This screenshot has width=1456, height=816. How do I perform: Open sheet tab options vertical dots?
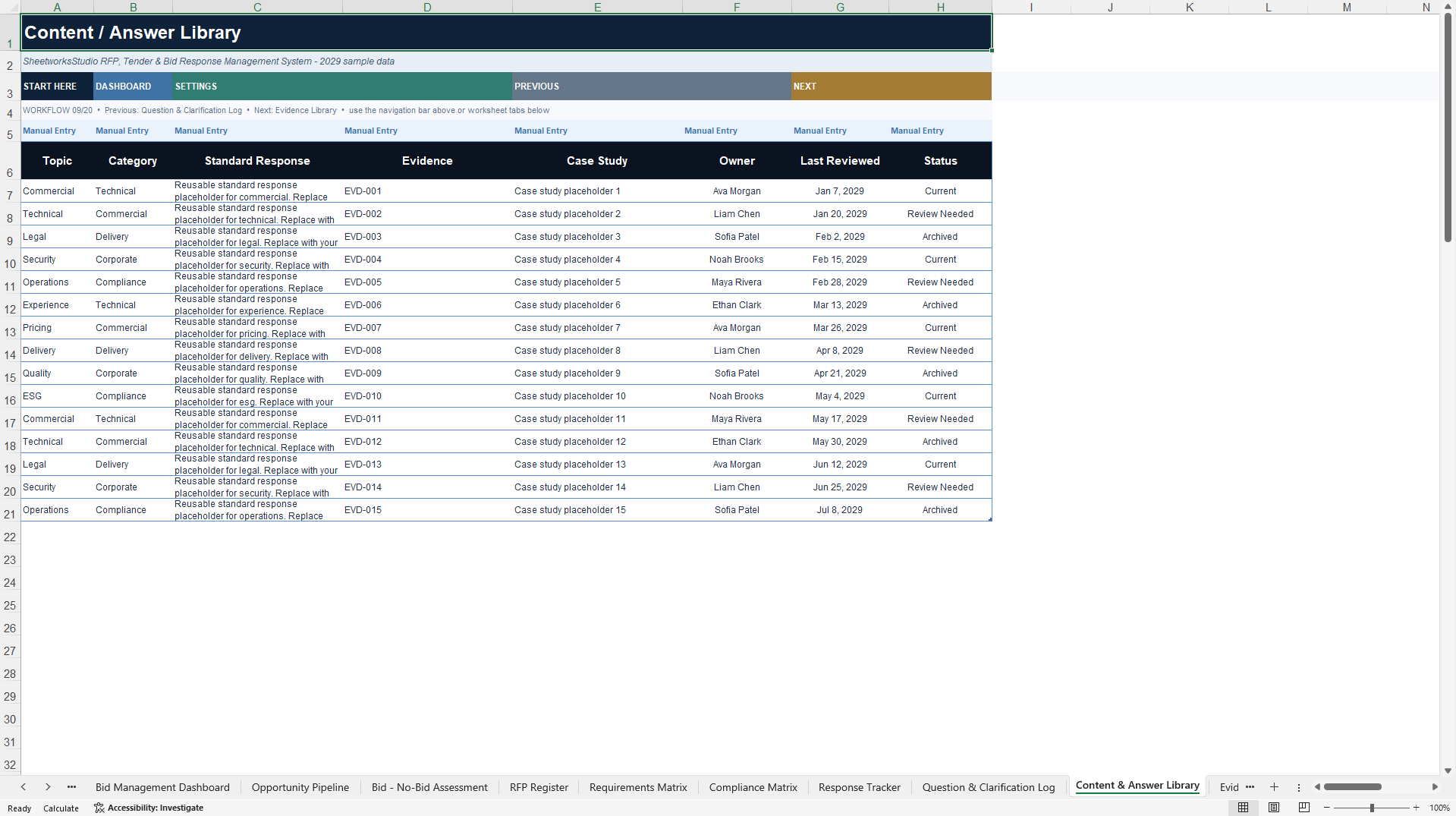[1298, 787]
